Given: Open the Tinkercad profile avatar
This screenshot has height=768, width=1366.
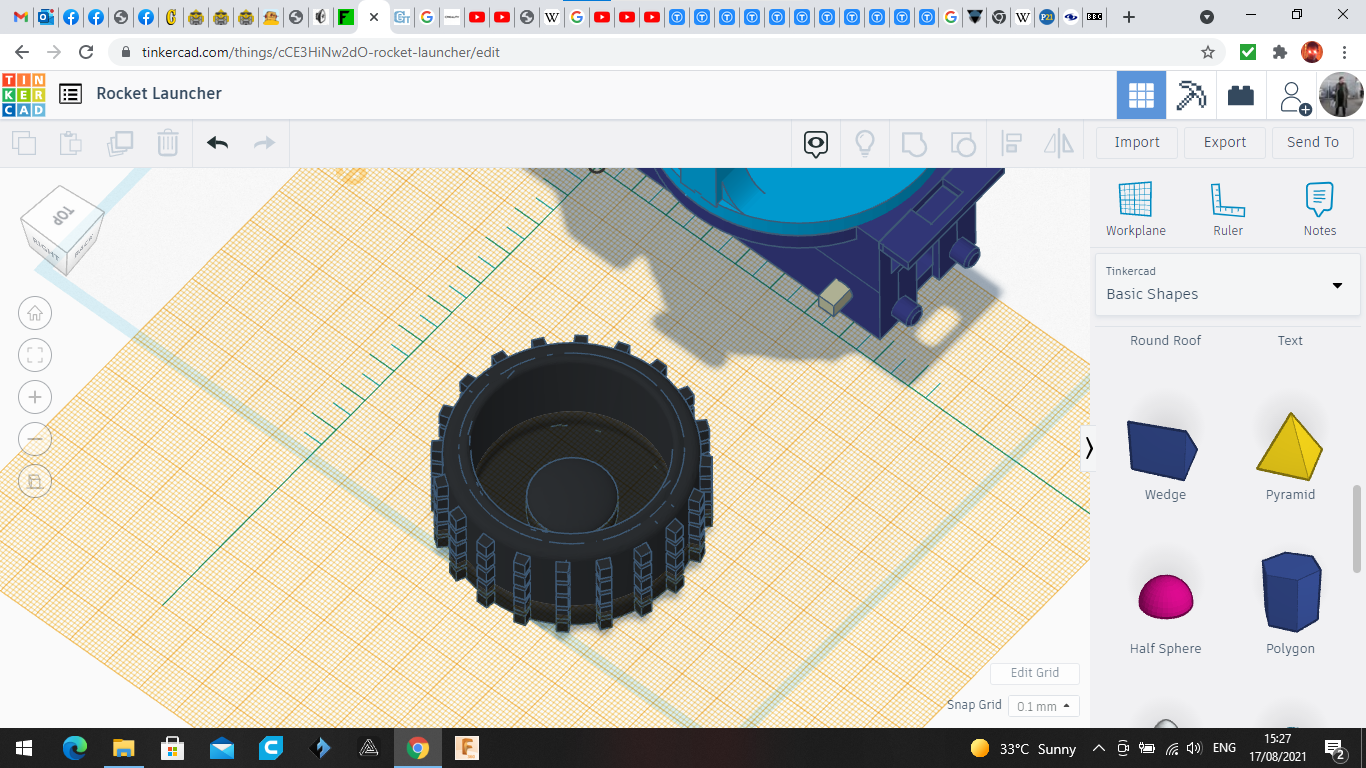Looking at the screenshot, I should [1340, 95].
